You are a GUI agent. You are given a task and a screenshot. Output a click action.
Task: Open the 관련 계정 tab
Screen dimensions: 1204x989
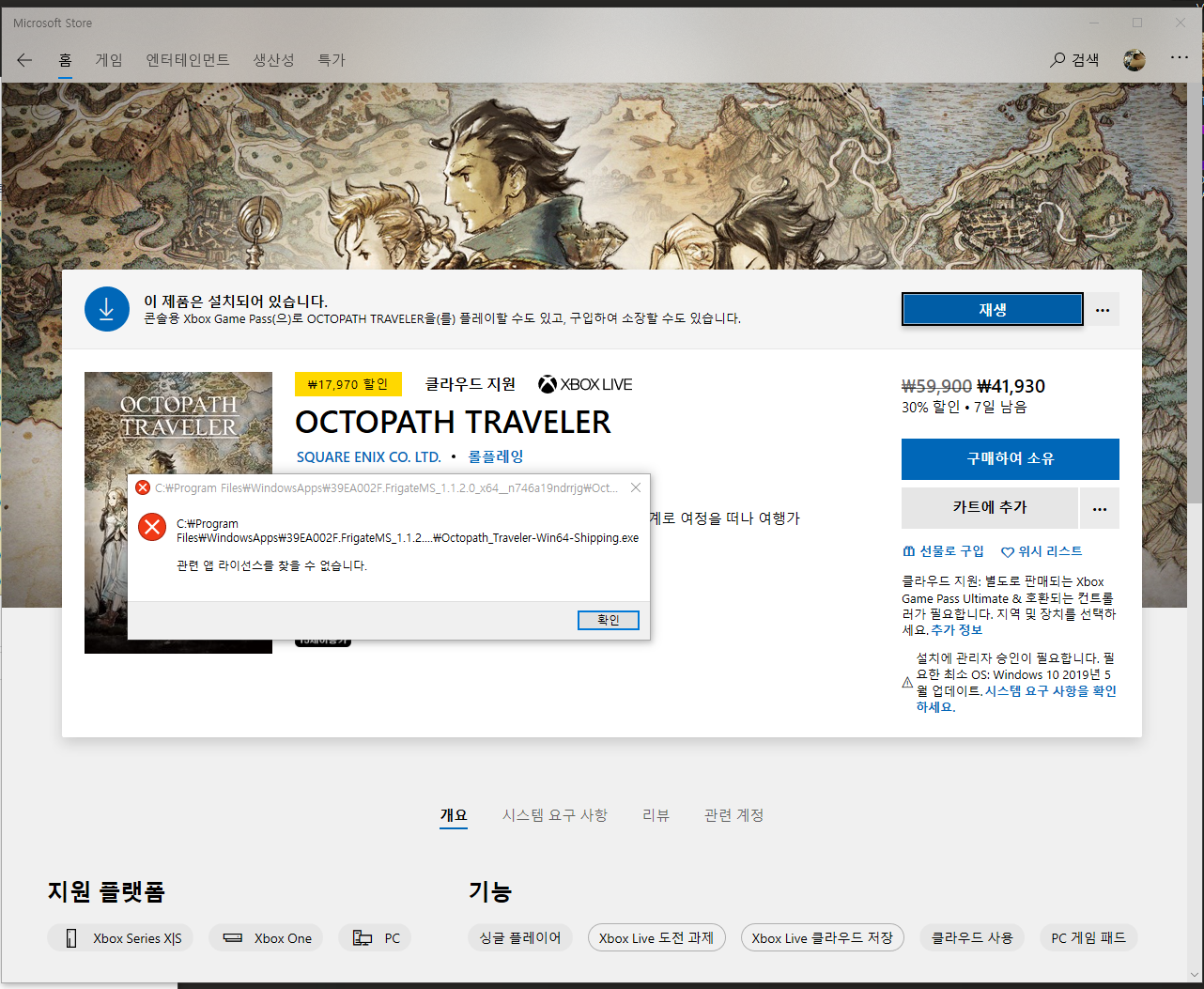[733, 815]
